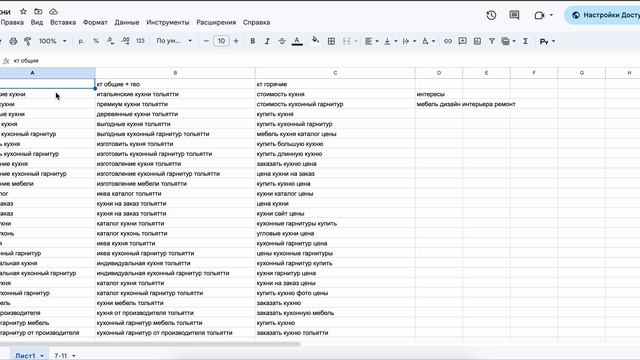This screenshot has height=360, width=640.
Task: Select cell кт горячие
Action: point(335,84)
